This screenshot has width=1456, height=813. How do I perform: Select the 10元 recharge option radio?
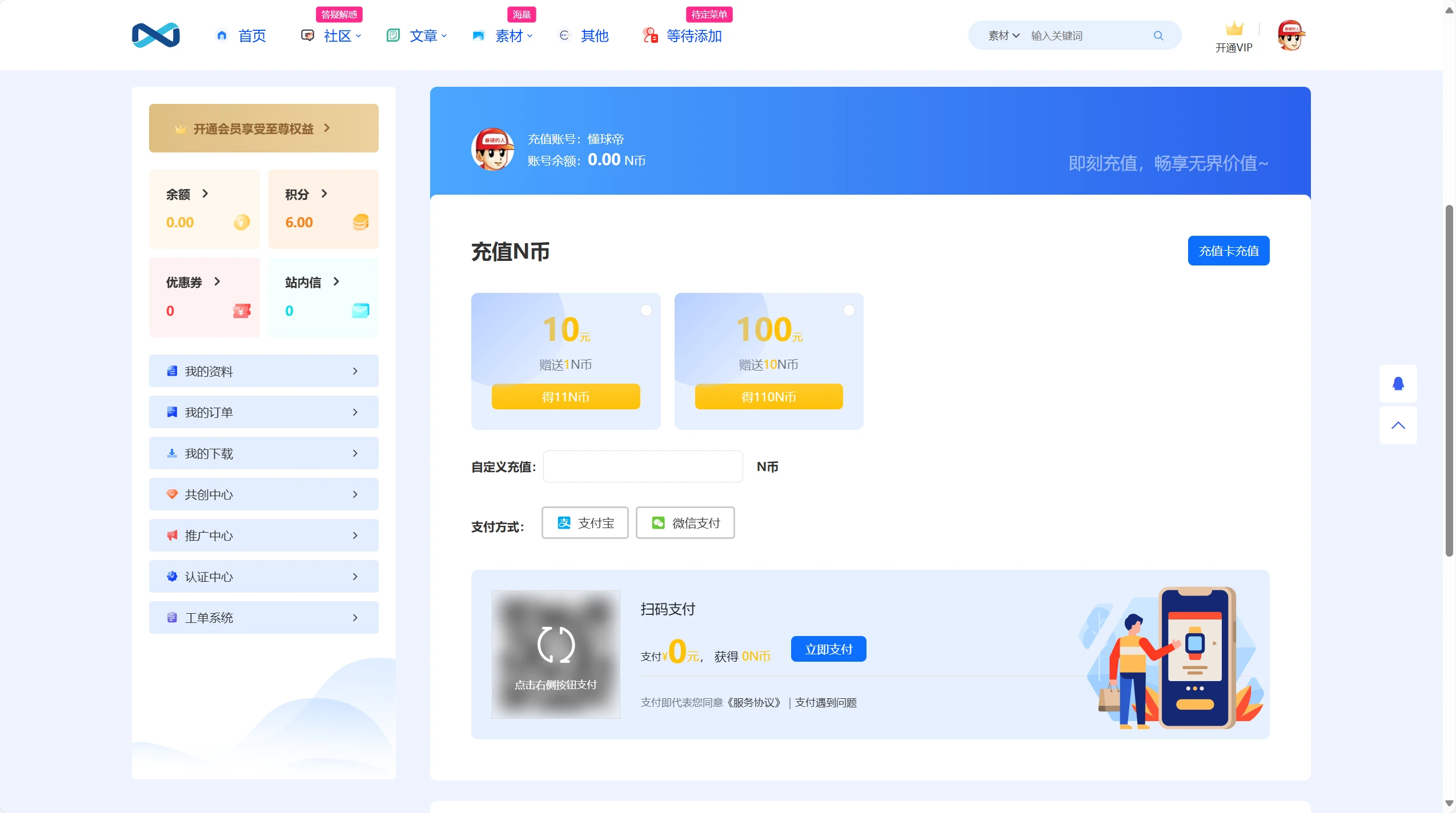tap(646, 310)
